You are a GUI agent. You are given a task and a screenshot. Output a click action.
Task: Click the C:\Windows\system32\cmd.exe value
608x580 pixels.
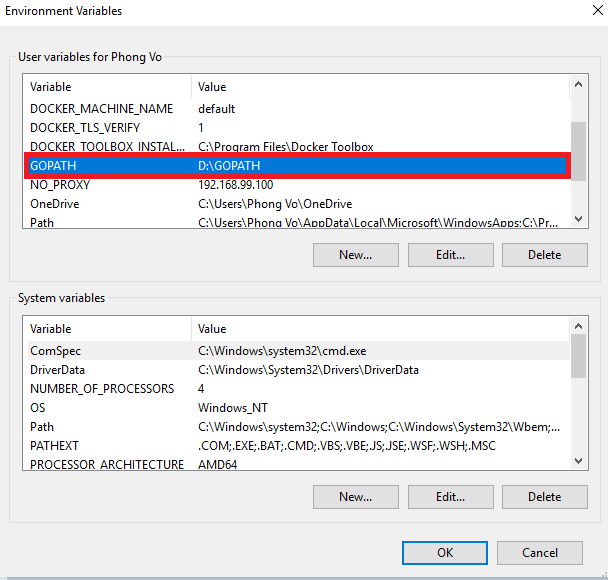(x=282, y=350)
